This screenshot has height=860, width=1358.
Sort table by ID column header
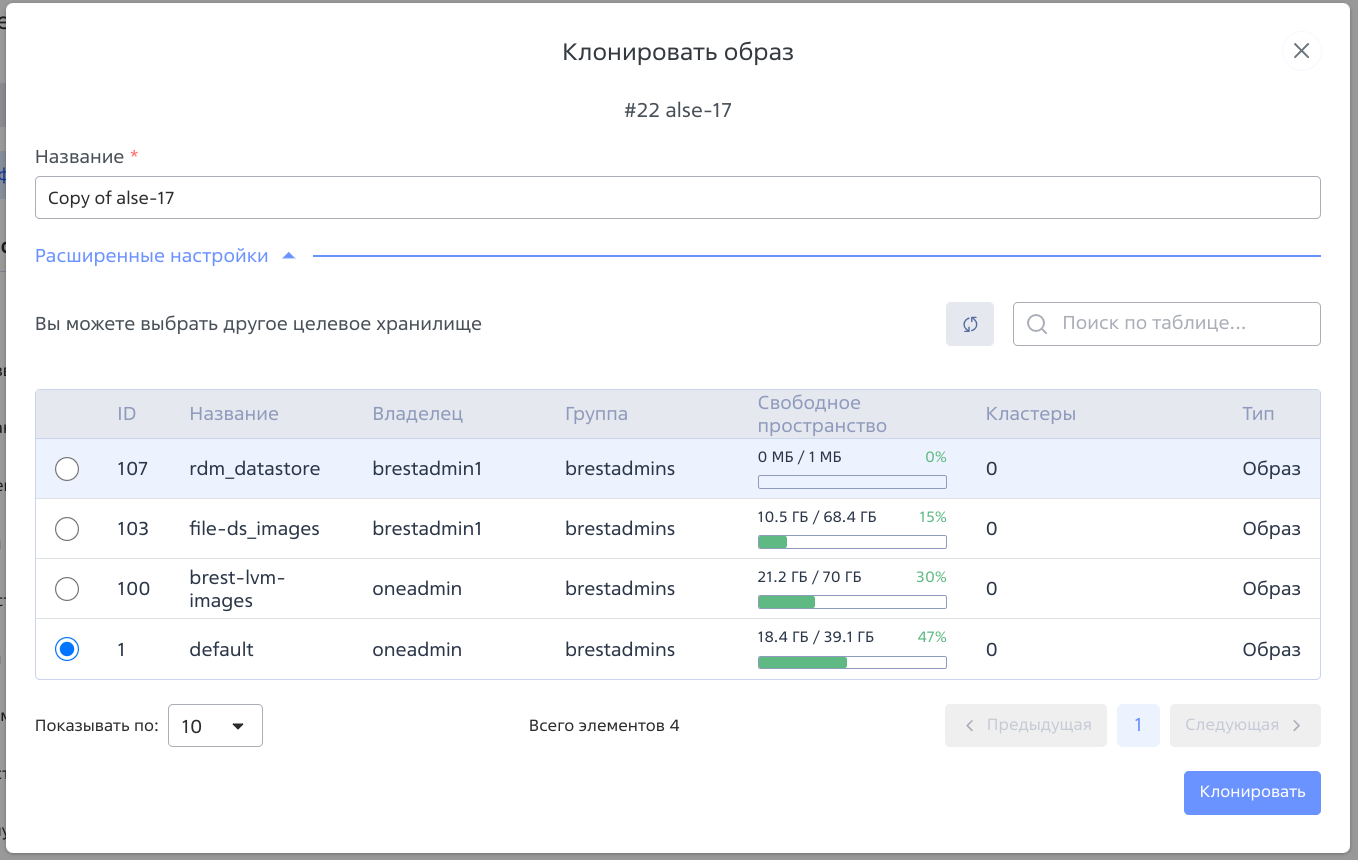click(127, 414)
